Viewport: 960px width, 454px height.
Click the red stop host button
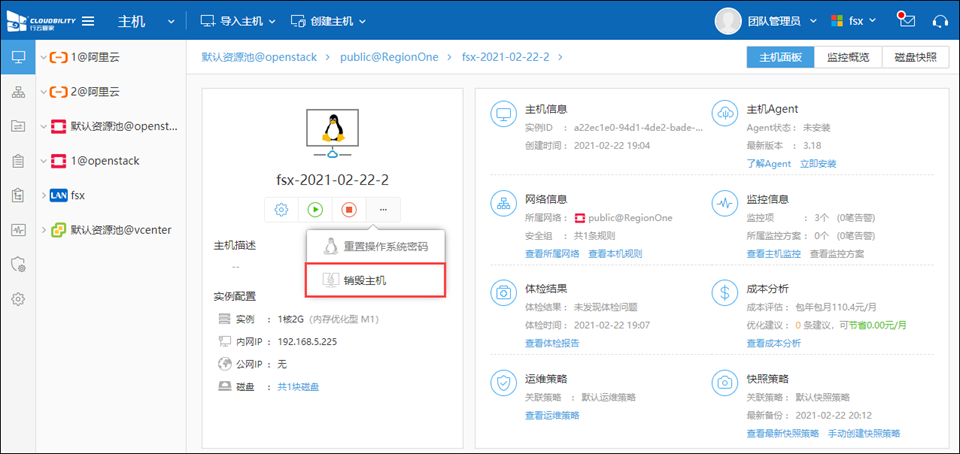[349, 210]
